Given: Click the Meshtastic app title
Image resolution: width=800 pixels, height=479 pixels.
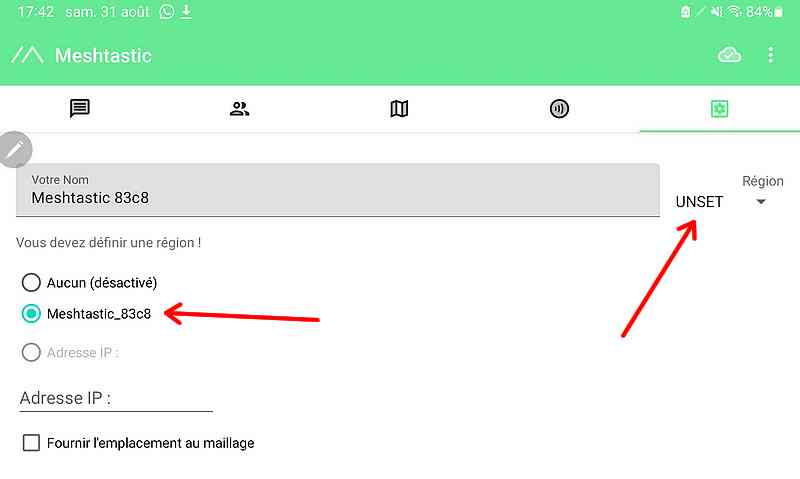Looking at the screenshot, I should pos(103,55).
